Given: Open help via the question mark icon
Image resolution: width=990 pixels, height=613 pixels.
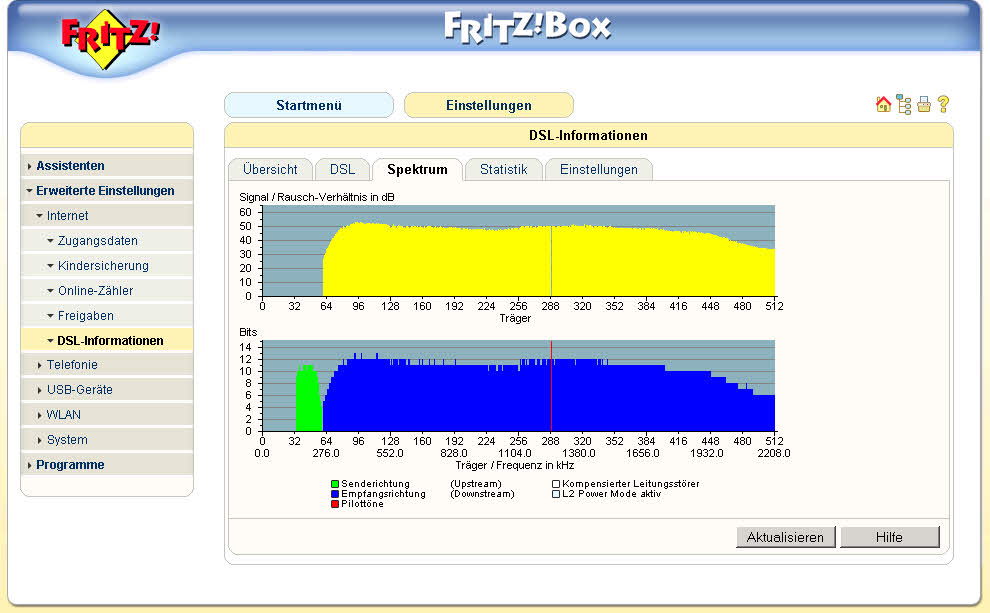Looking at the screenshot, I should (943, 104).
